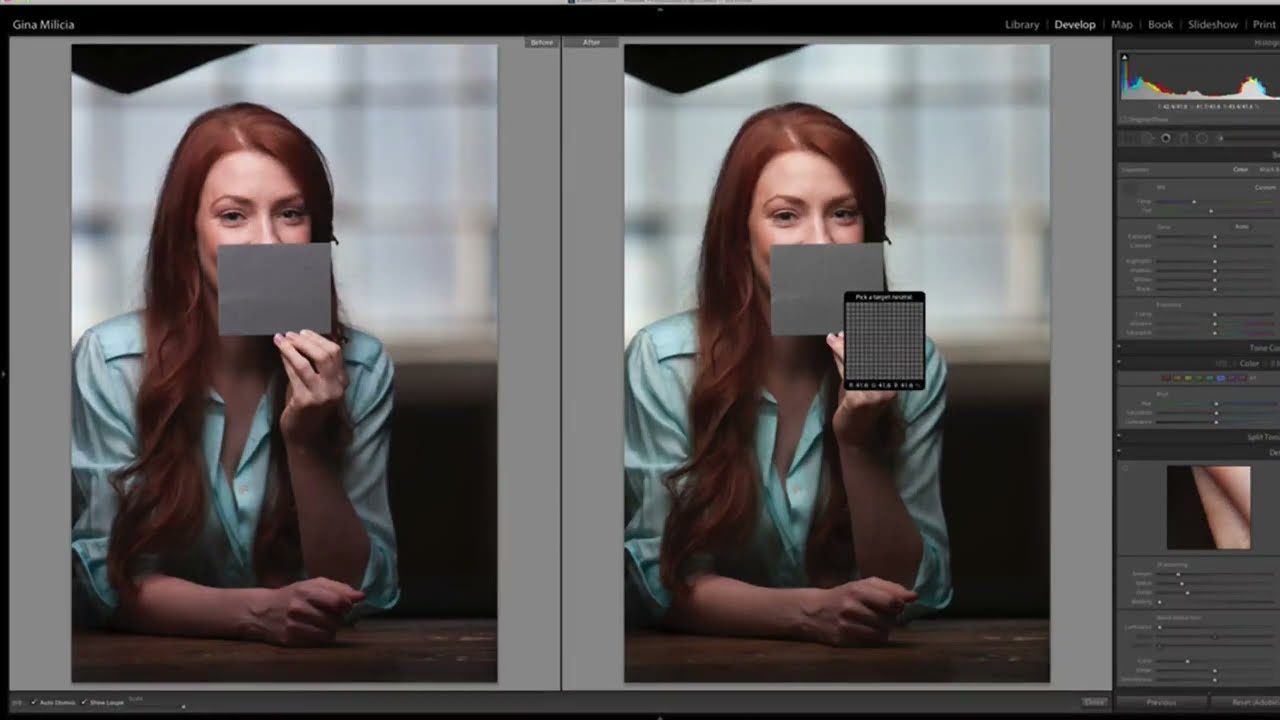Image resolution: width=1280 pixels, height=720 pixels.
Task: Switch to the Develop module
Action: point(1075,24)
